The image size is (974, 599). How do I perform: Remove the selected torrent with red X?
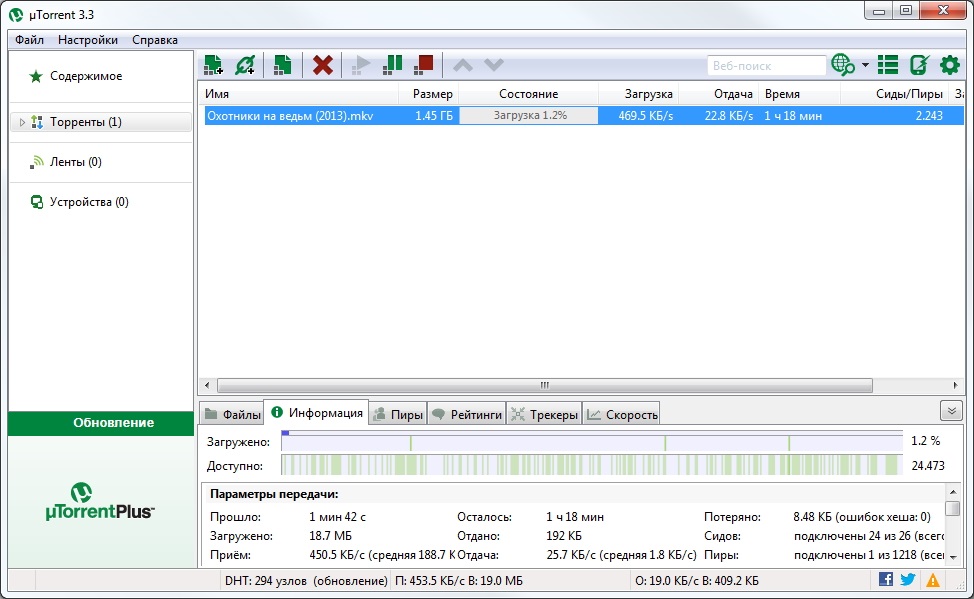[x=322, y=65]
